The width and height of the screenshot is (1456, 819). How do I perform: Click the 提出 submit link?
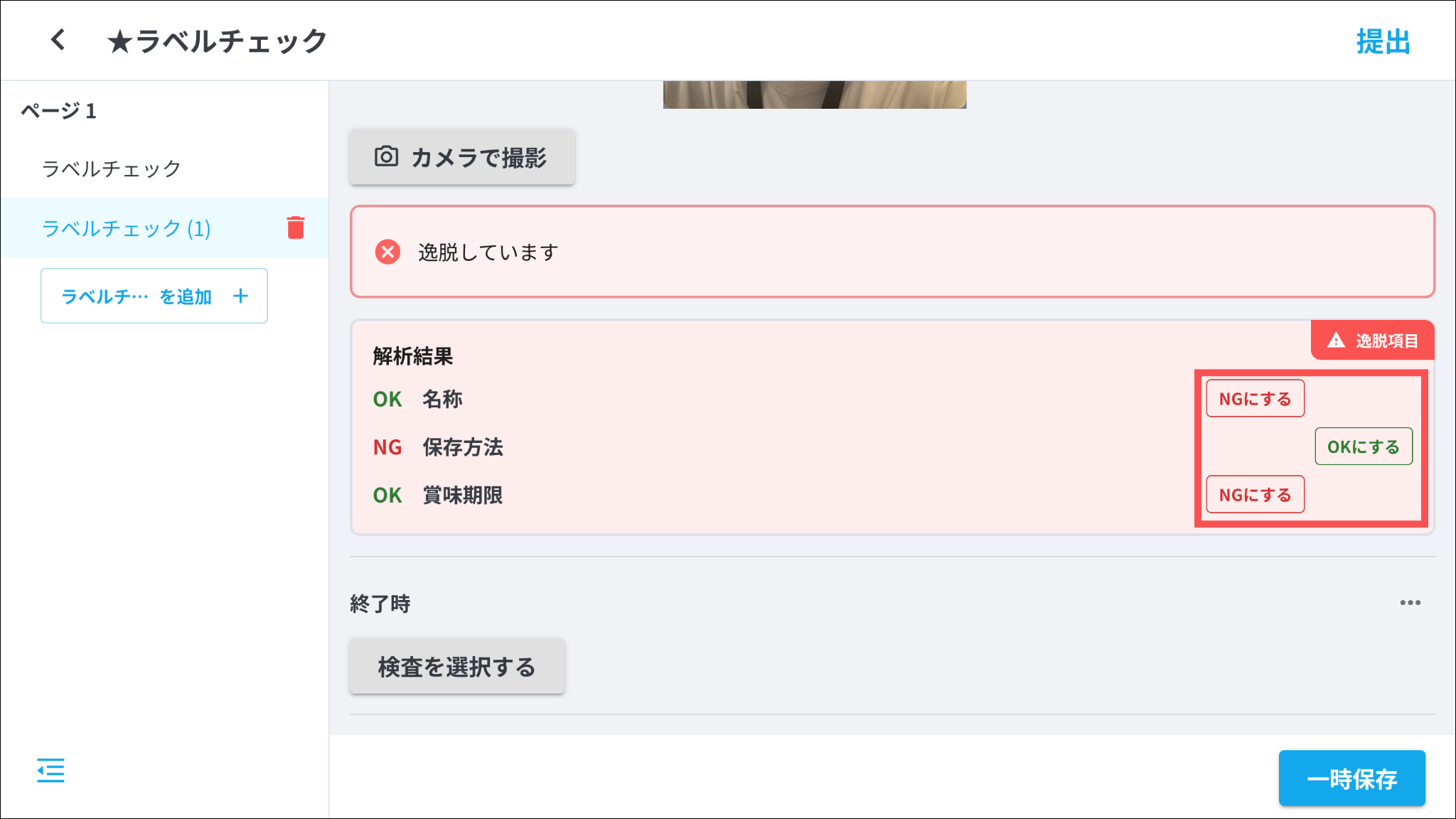tap(1383, 41)
